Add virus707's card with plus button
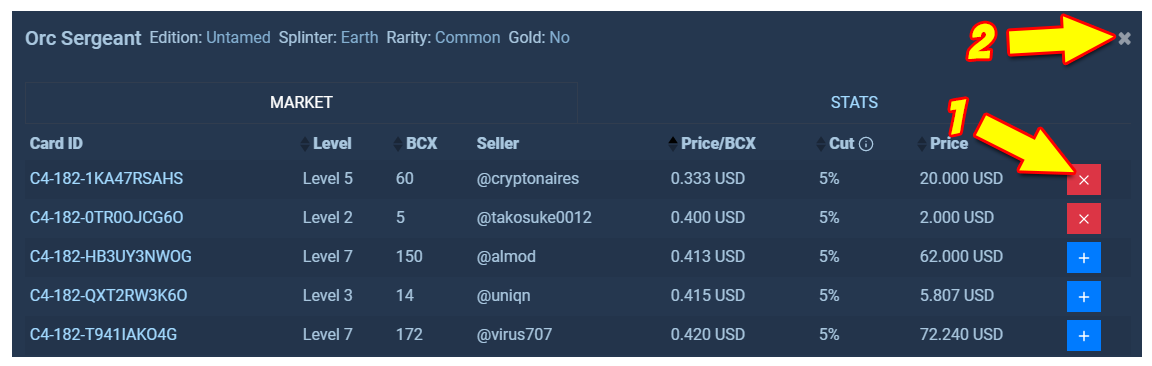1152x366 pixels. [1084, 335]
